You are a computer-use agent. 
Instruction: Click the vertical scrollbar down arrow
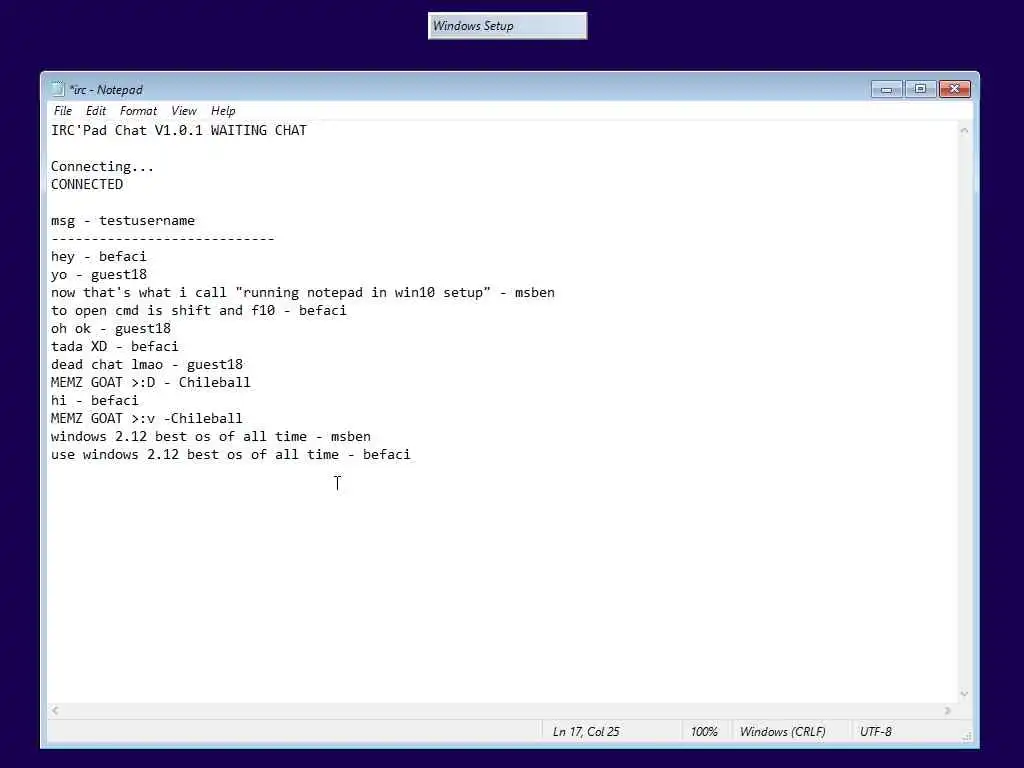click(964, 694)
